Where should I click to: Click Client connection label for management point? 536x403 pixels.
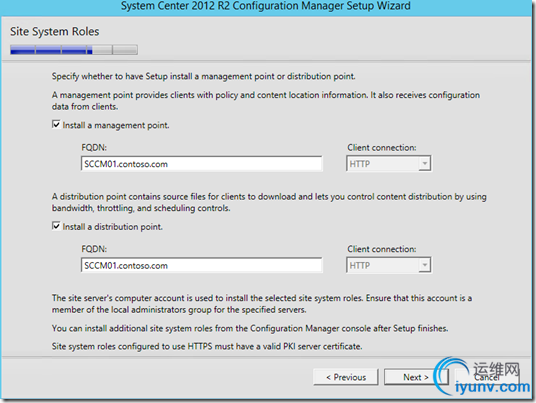pyautogui.click(x=382, y=147)
